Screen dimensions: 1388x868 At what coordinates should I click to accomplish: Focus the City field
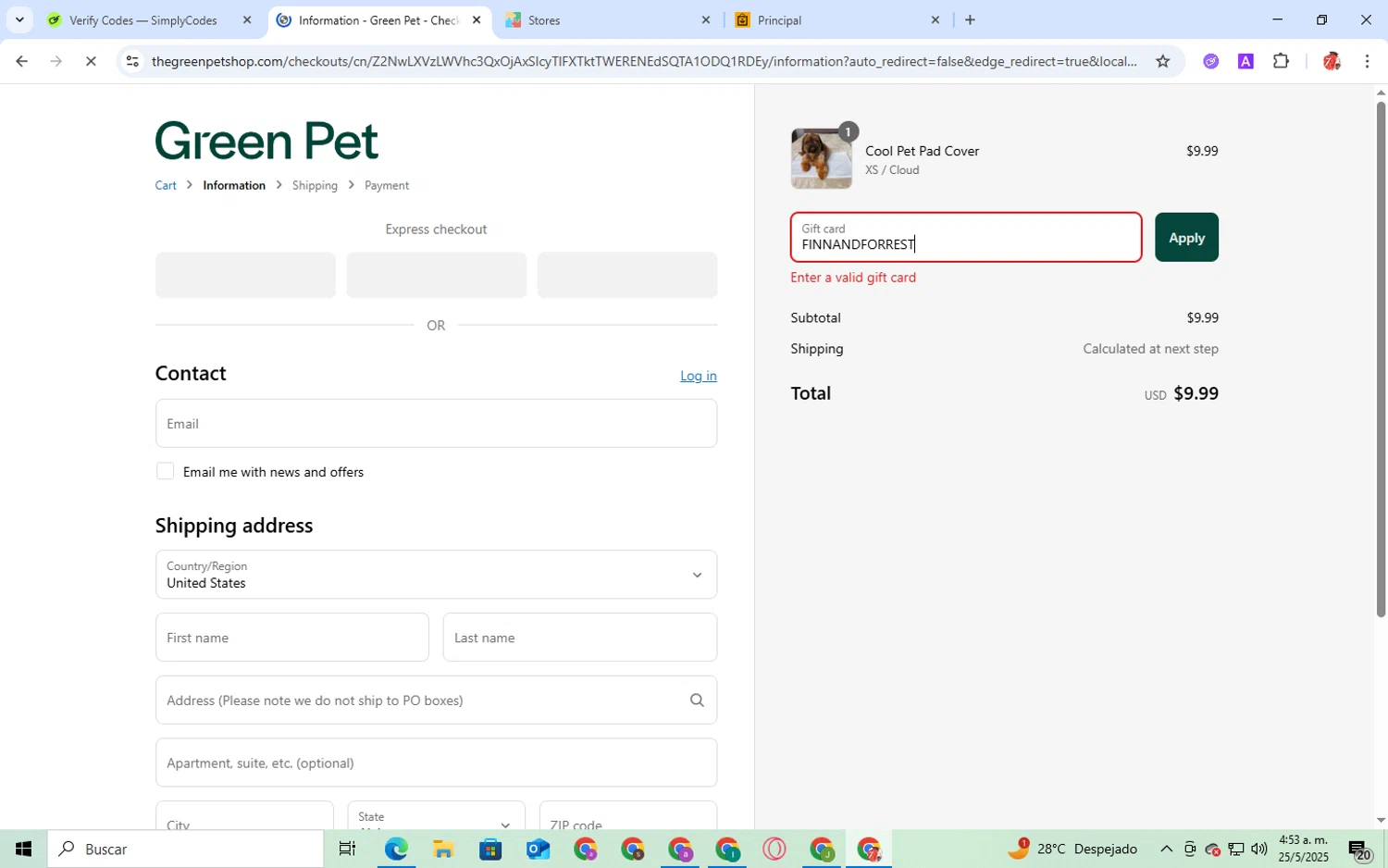click(x=244, y=815)
